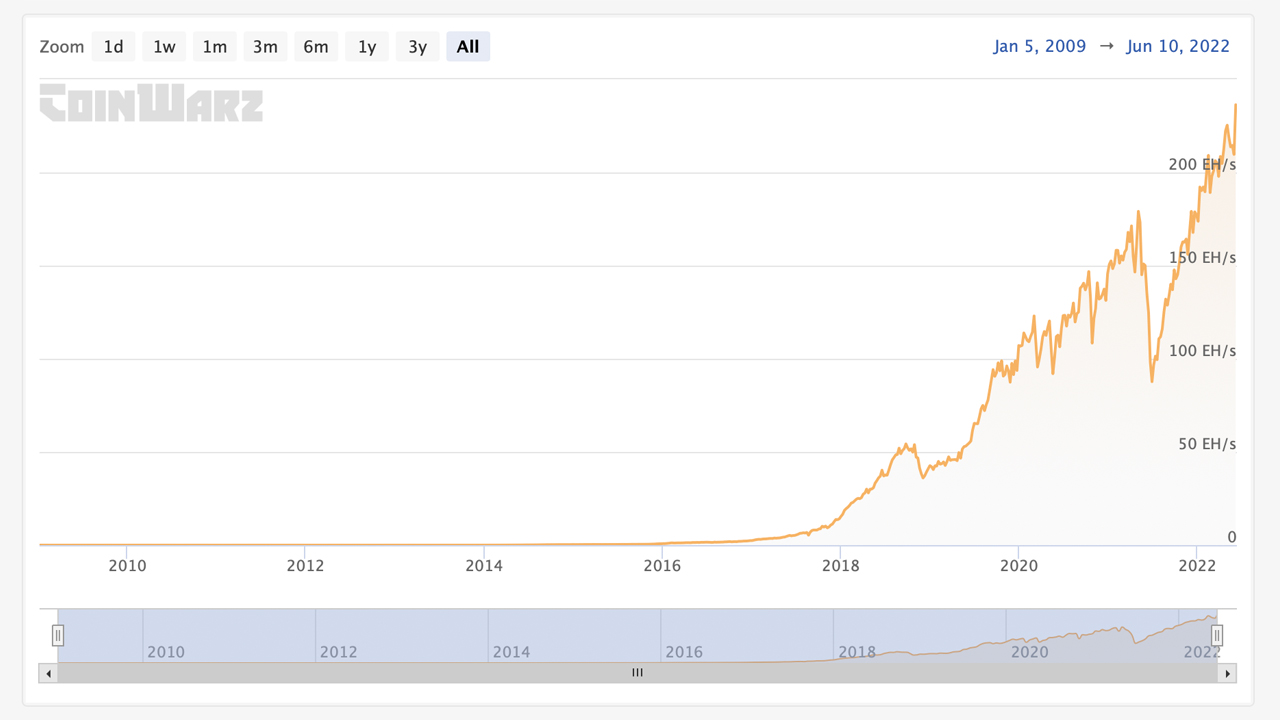Click the scrollbar right arrow
1280x720 pixels.
pos(1226,673)
